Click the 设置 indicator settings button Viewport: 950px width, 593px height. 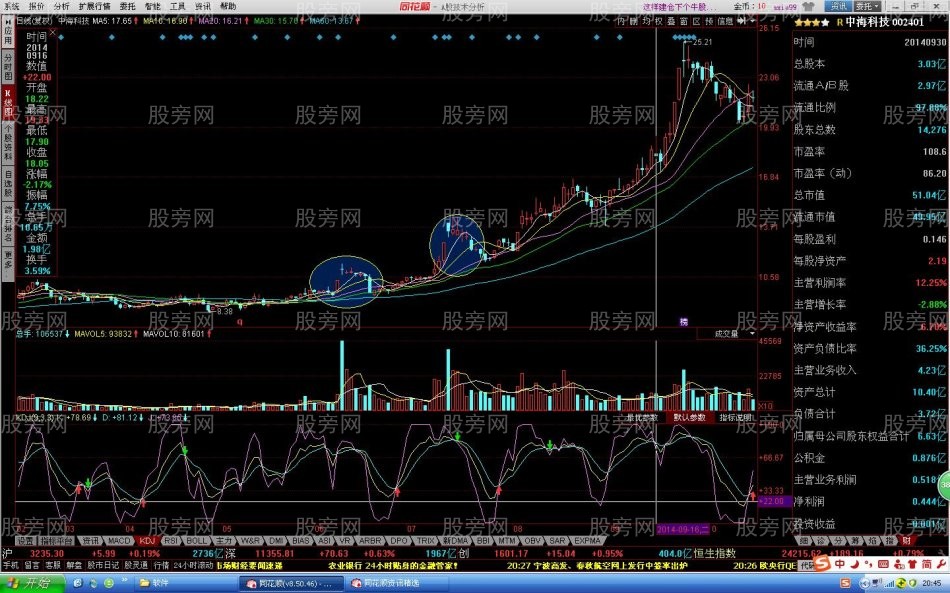tap(25, 540)
